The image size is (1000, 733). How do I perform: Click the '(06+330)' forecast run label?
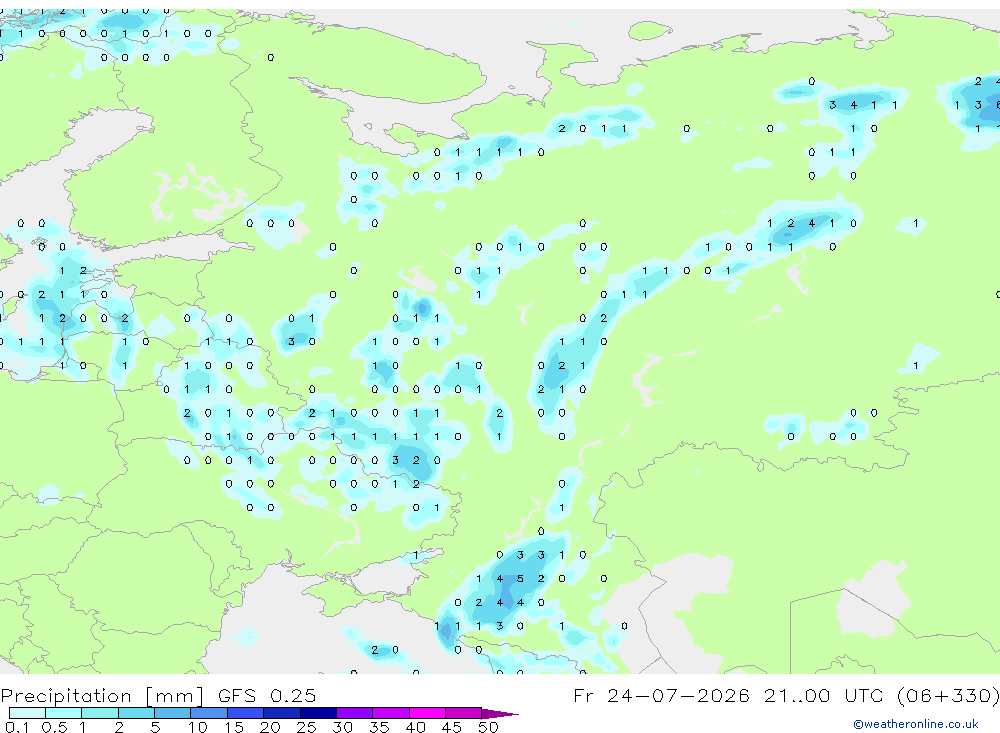click(948, 695)
